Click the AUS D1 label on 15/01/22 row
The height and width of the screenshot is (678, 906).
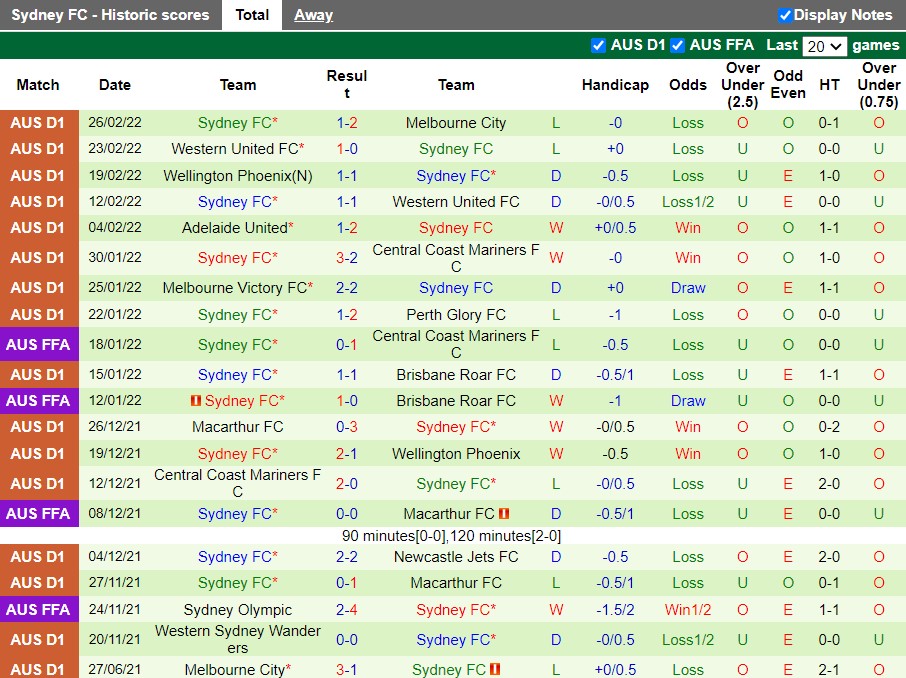tap(39, 375)
